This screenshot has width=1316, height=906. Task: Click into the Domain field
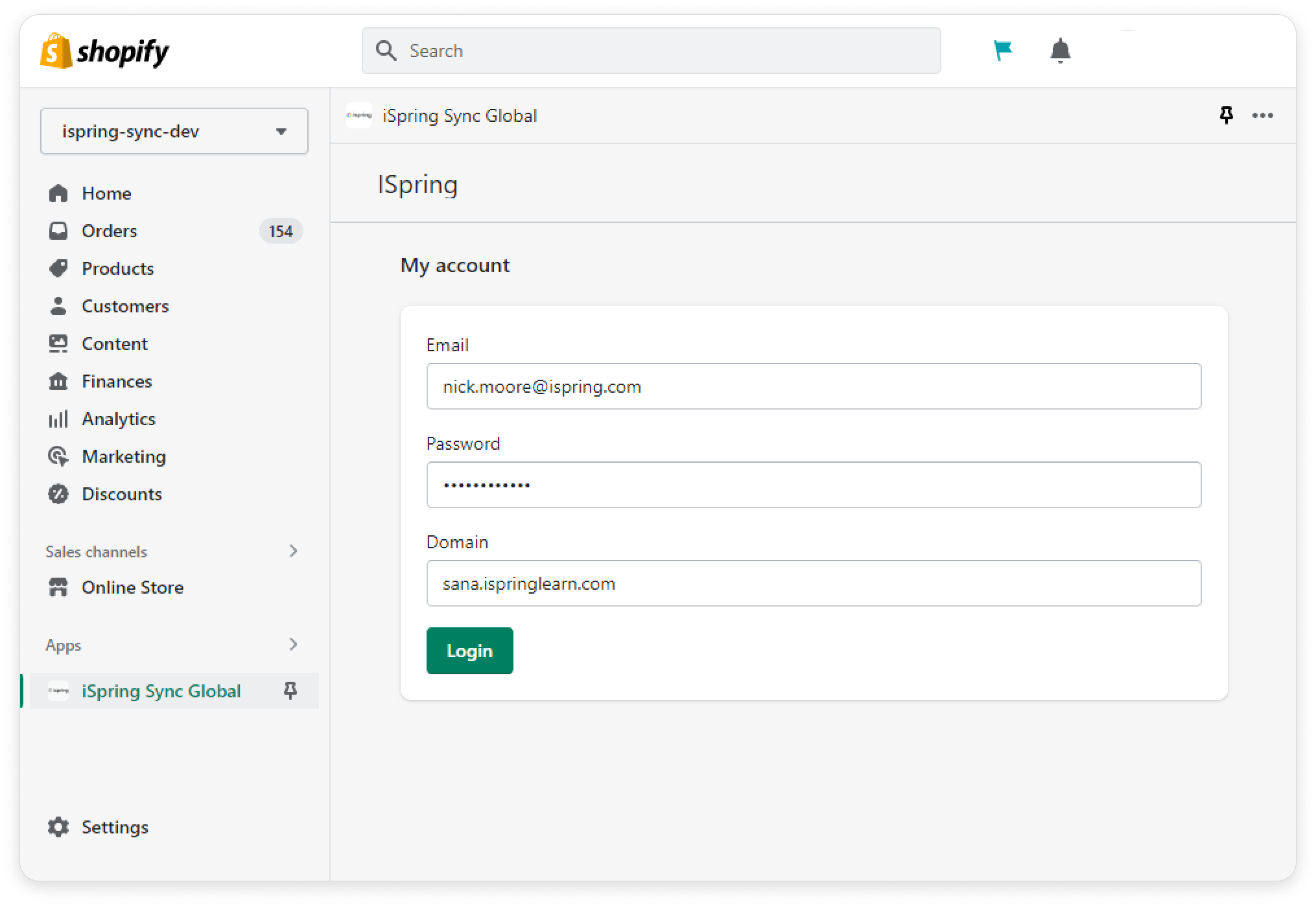[814, 583]
